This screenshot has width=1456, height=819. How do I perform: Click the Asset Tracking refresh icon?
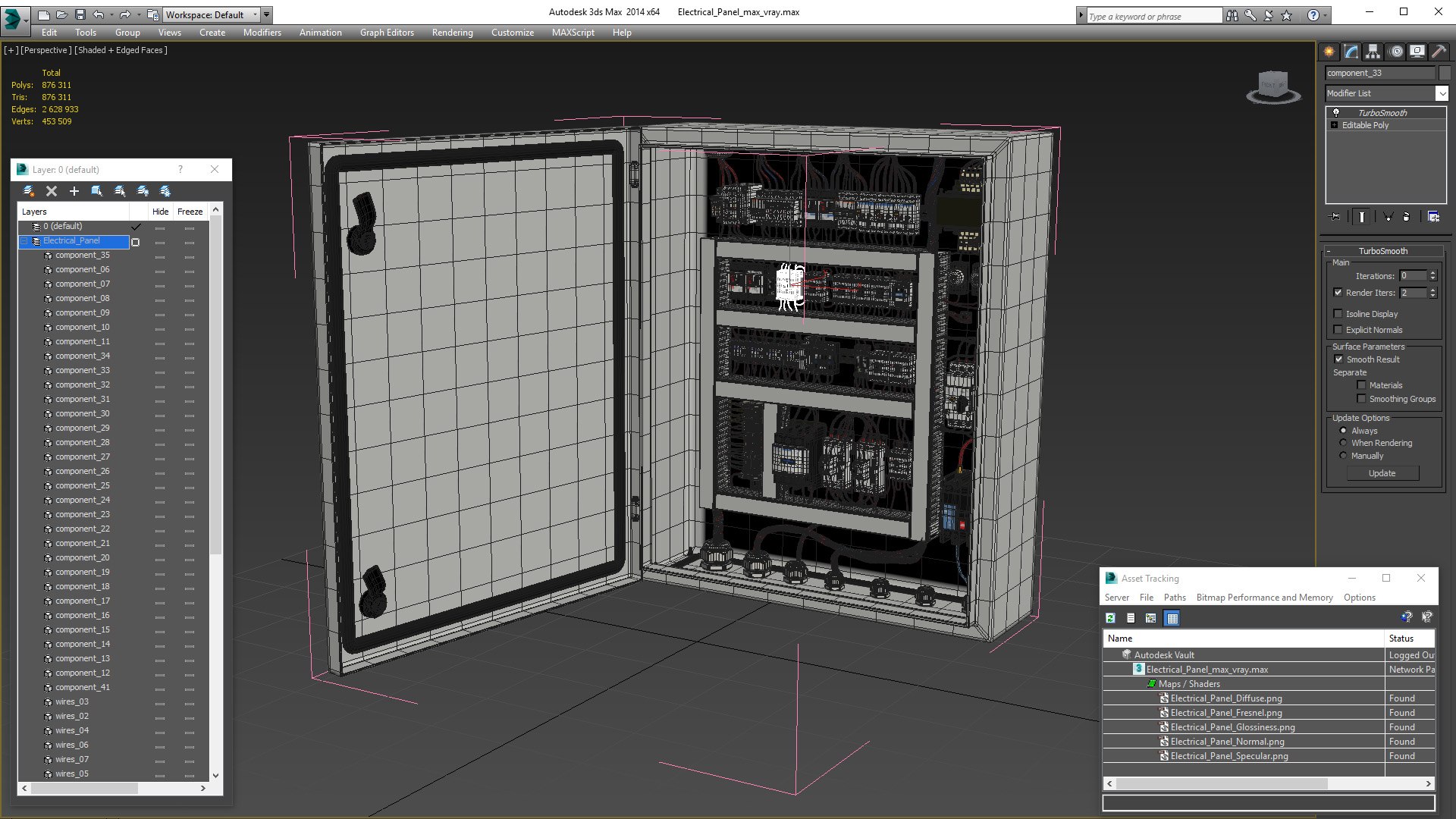[1110, 618]
